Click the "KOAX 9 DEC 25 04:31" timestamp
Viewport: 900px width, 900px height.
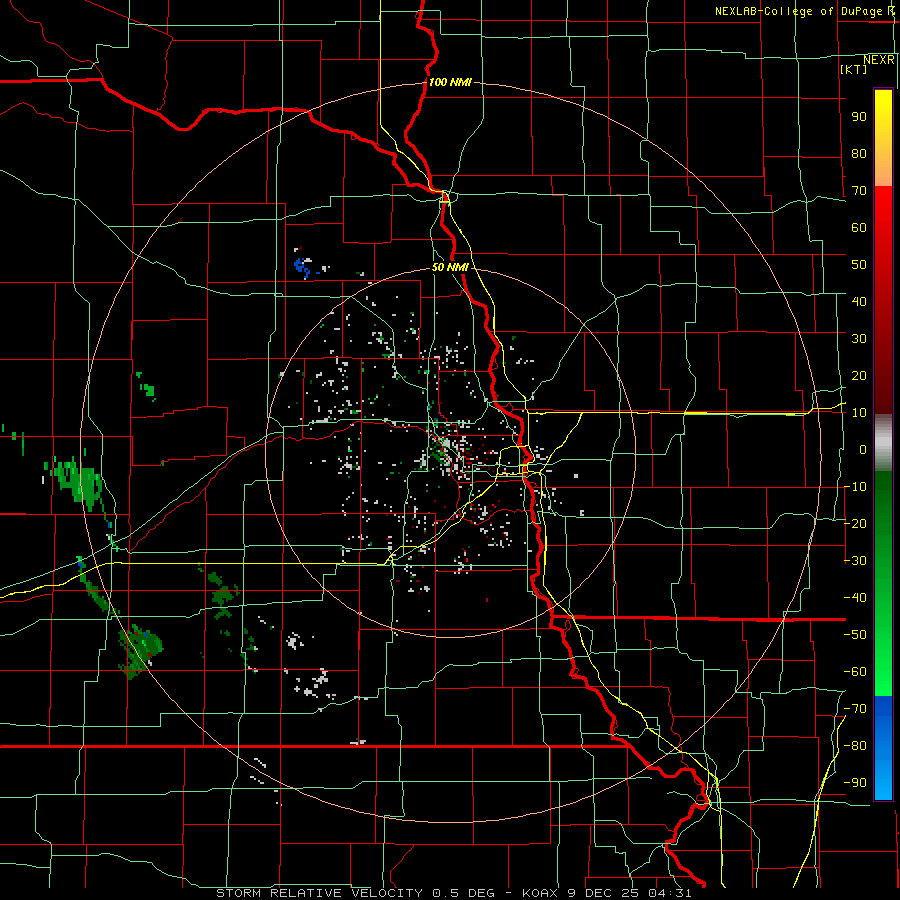point(607,893)
